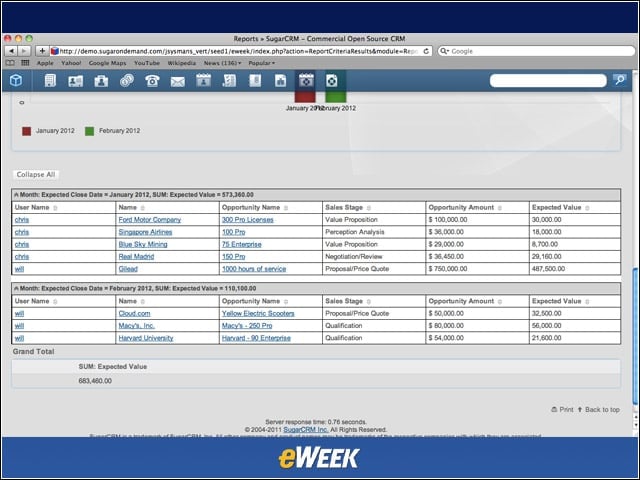
Task: Open the Yellow Electric Scooters opportunity
Action: coord(258,313)
